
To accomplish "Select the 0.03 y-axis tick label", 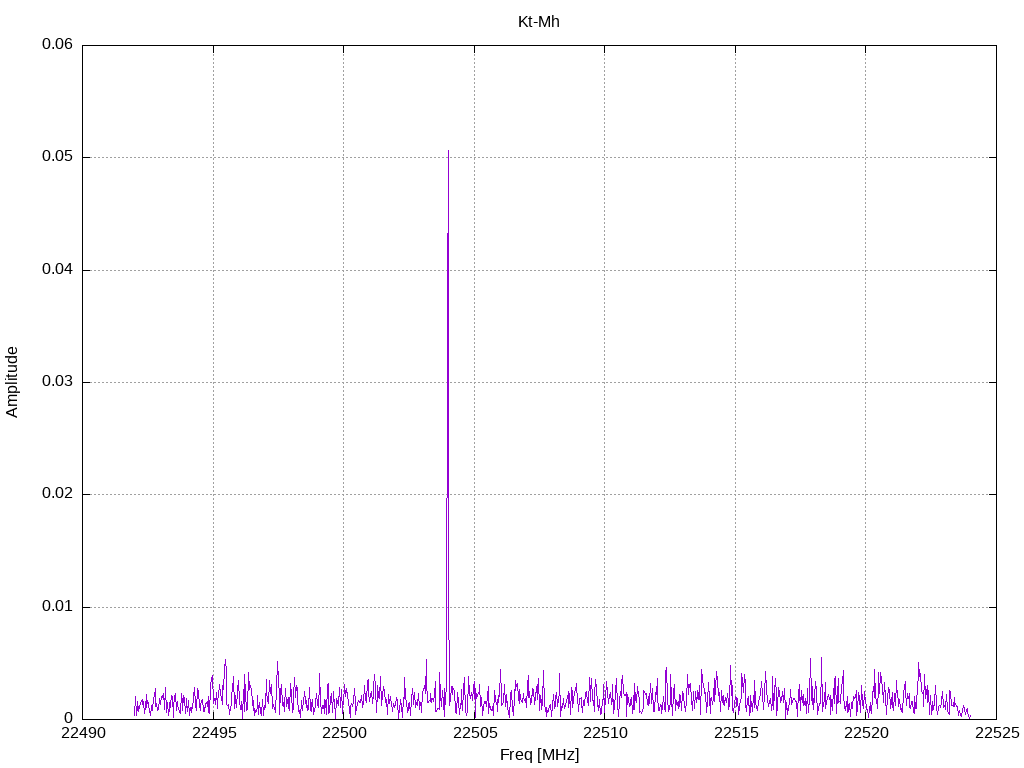I will (x=57, y=382).
